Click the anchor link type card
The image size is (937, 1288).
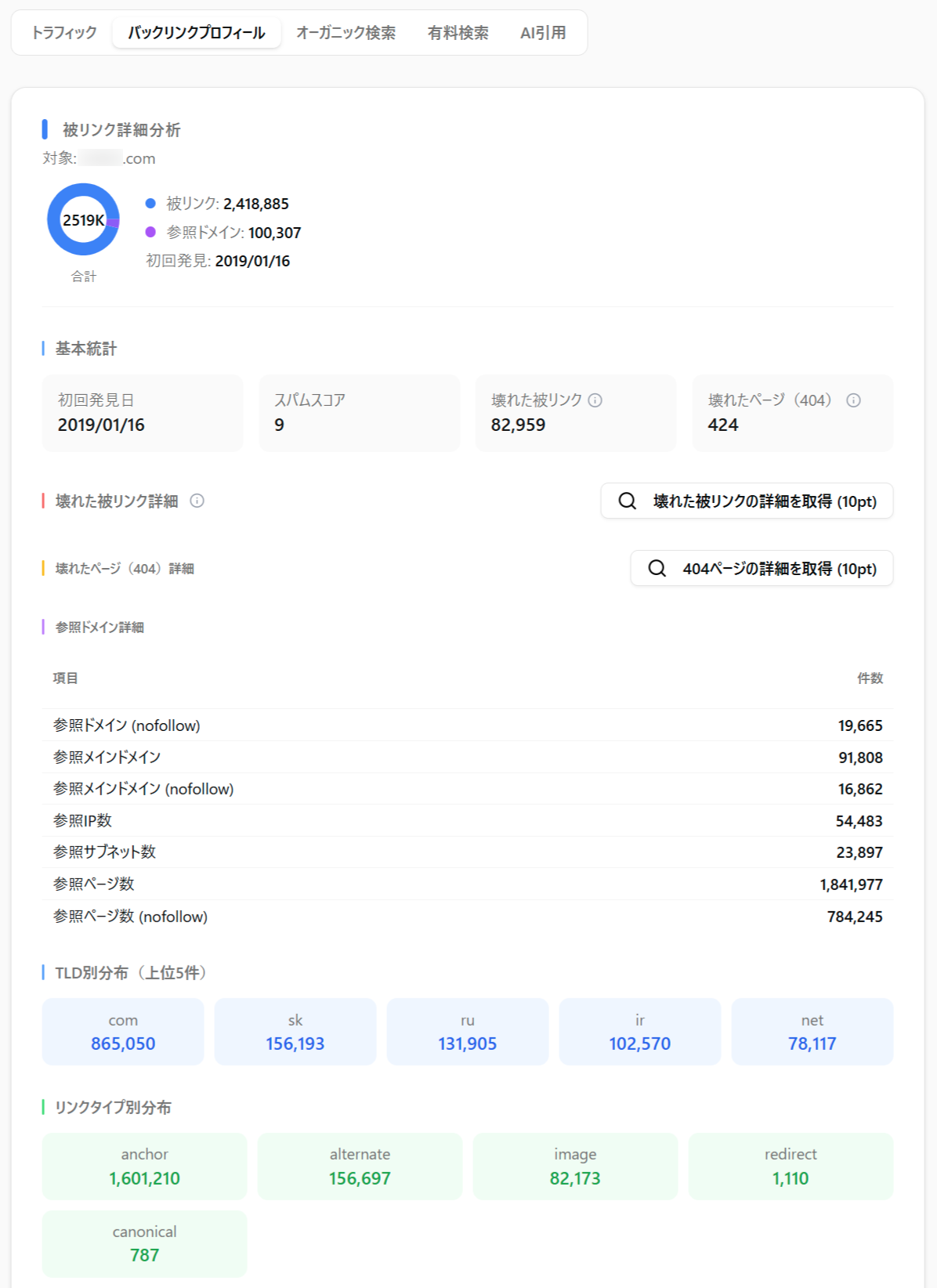[144, 1167]
